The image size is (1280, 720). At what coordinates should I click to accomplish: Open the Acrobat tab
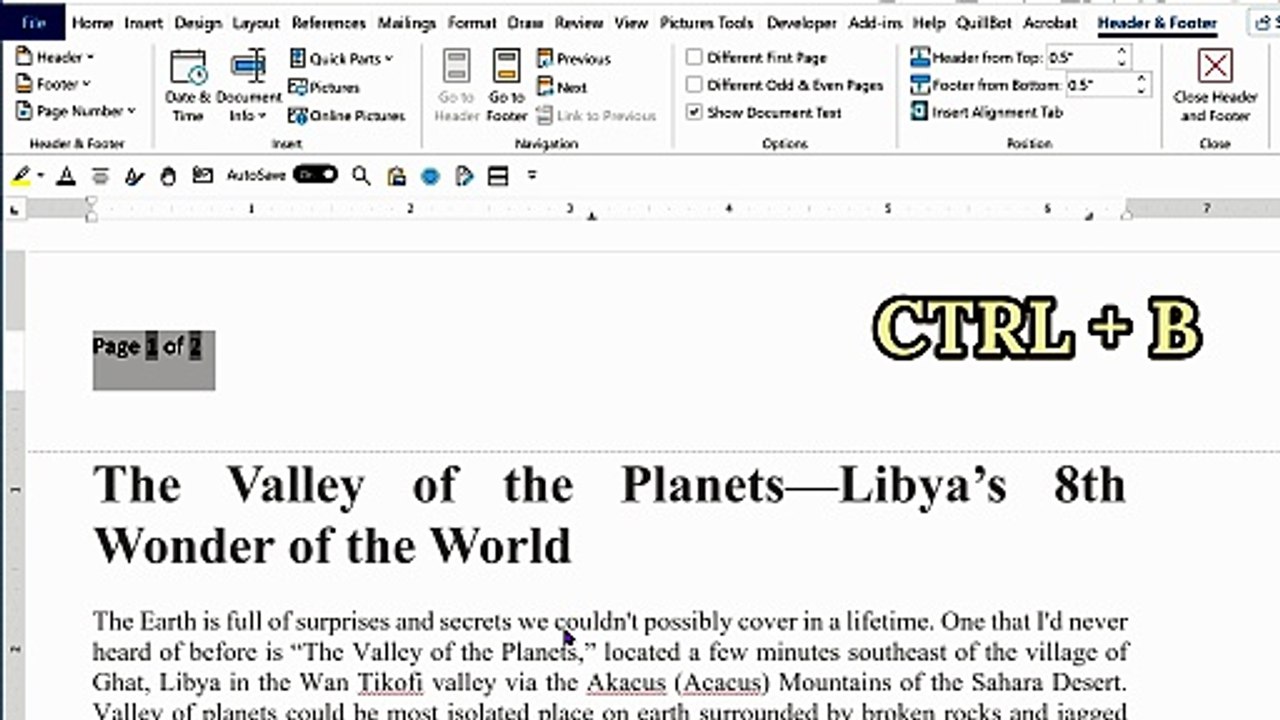tap(1050, 22)
